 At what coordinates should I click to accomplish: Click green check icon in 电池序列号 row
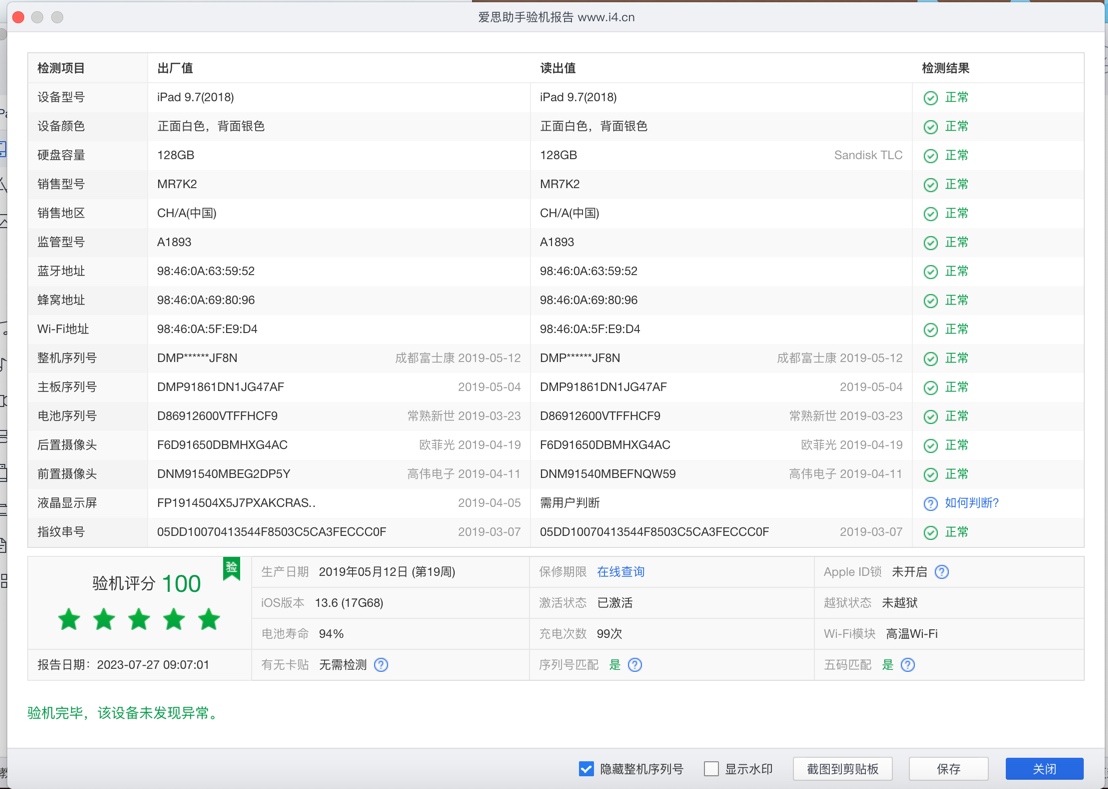click(x=930, y=417)
